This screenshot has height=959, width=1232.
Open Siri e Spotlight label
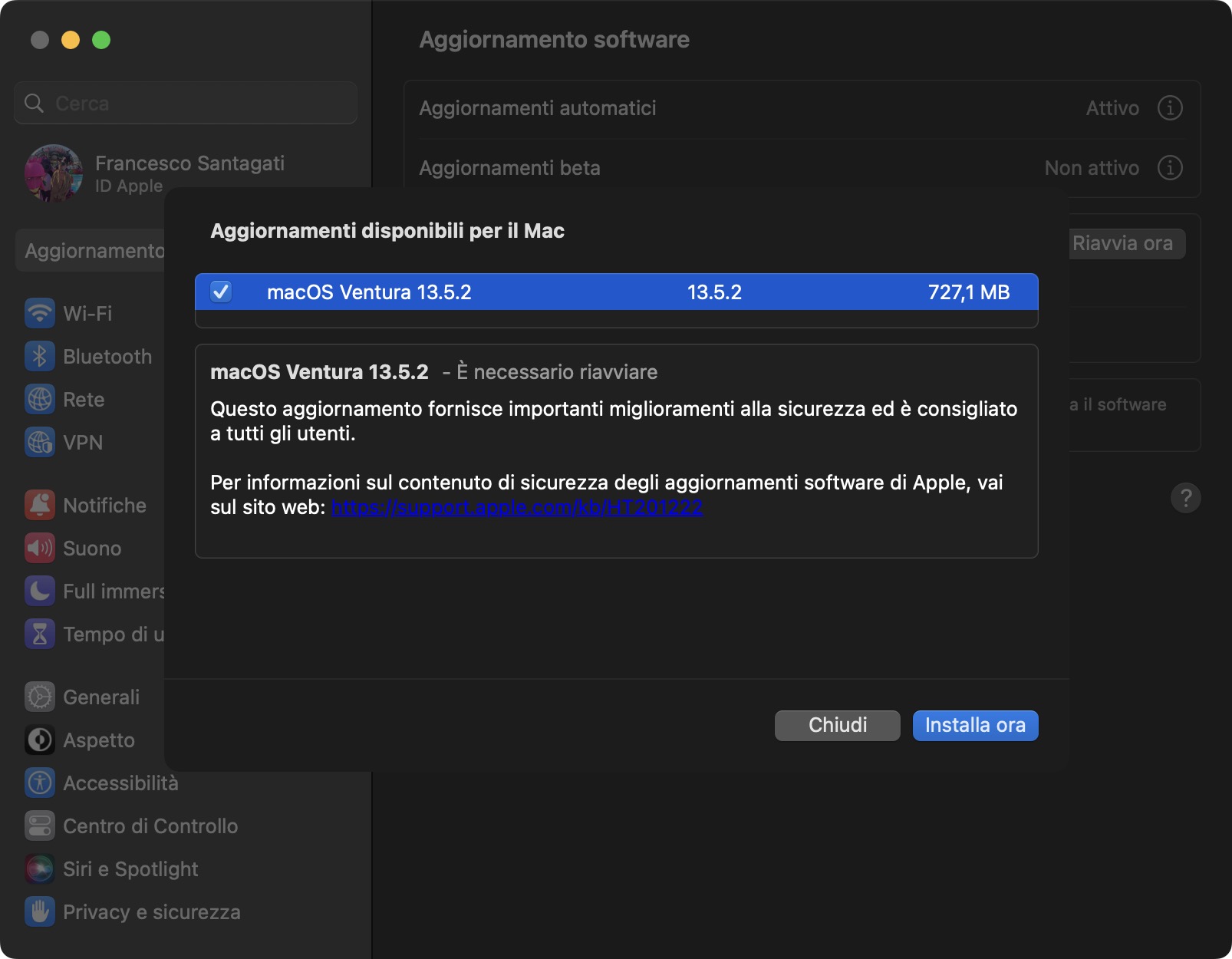130,869
